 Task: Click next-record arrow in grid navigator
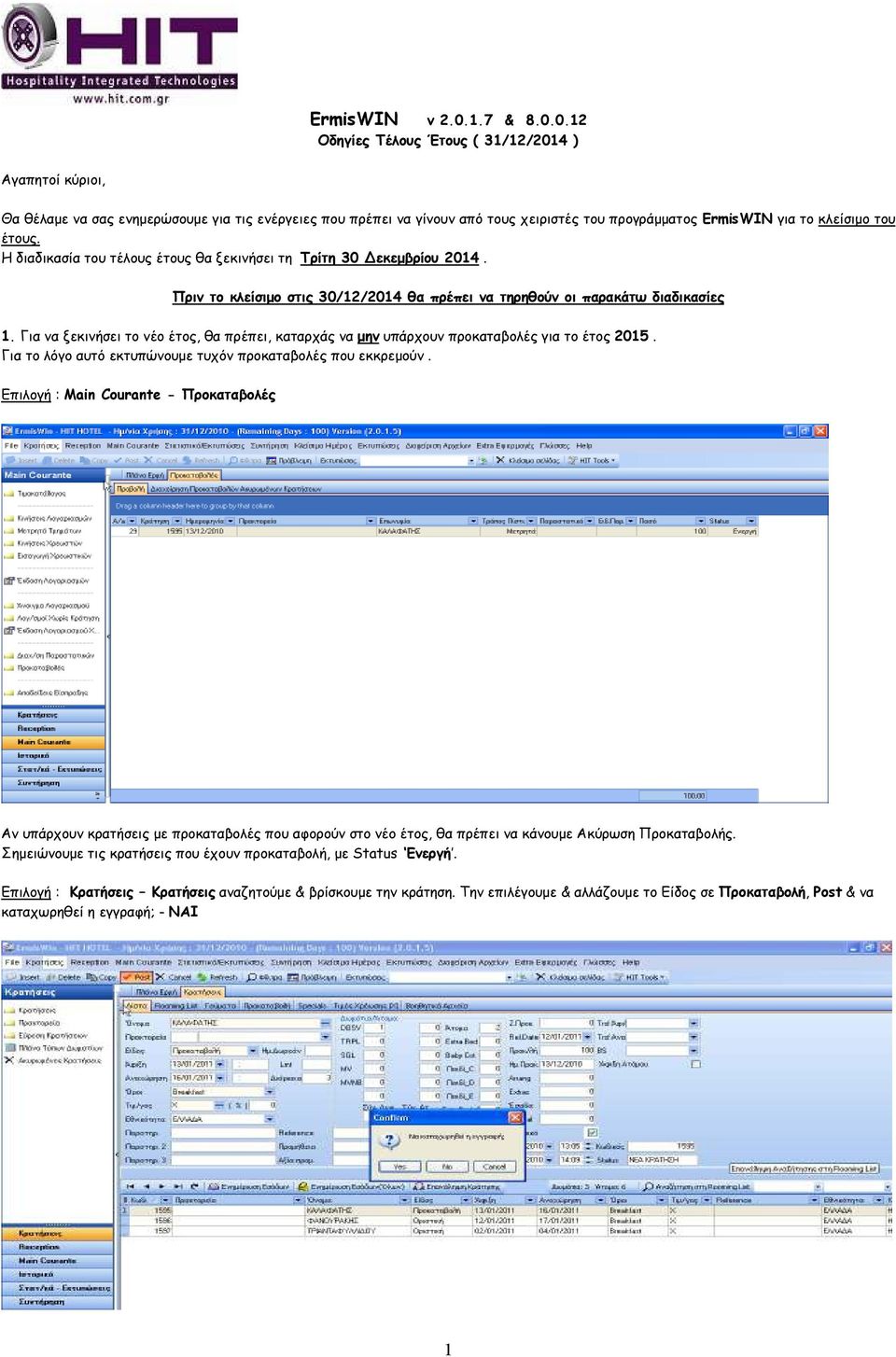[161, 1186]
